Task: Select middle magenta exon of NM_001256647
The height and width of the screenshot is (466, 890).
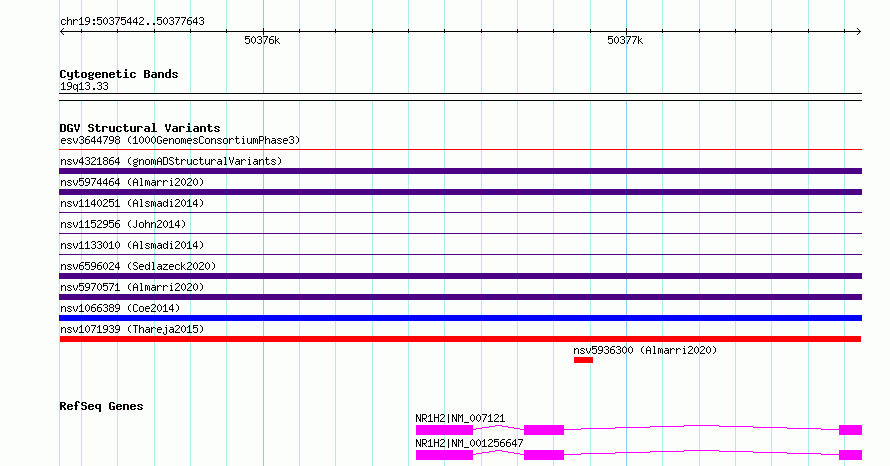Action: pyautogui.click(x=544, y=455)
